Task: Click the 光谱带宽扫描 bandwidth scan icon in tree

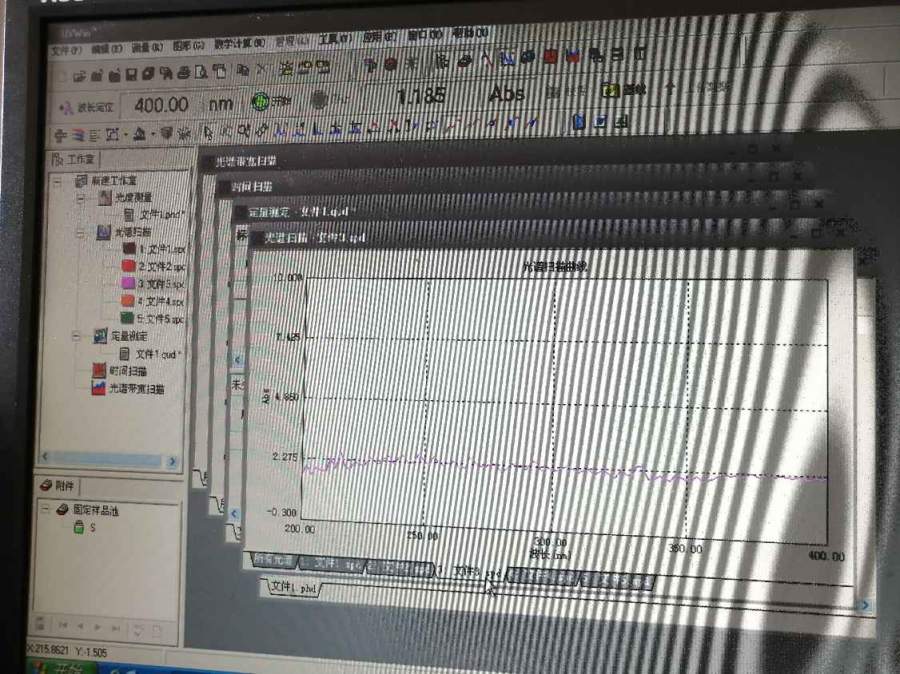Action: (99, 389)
